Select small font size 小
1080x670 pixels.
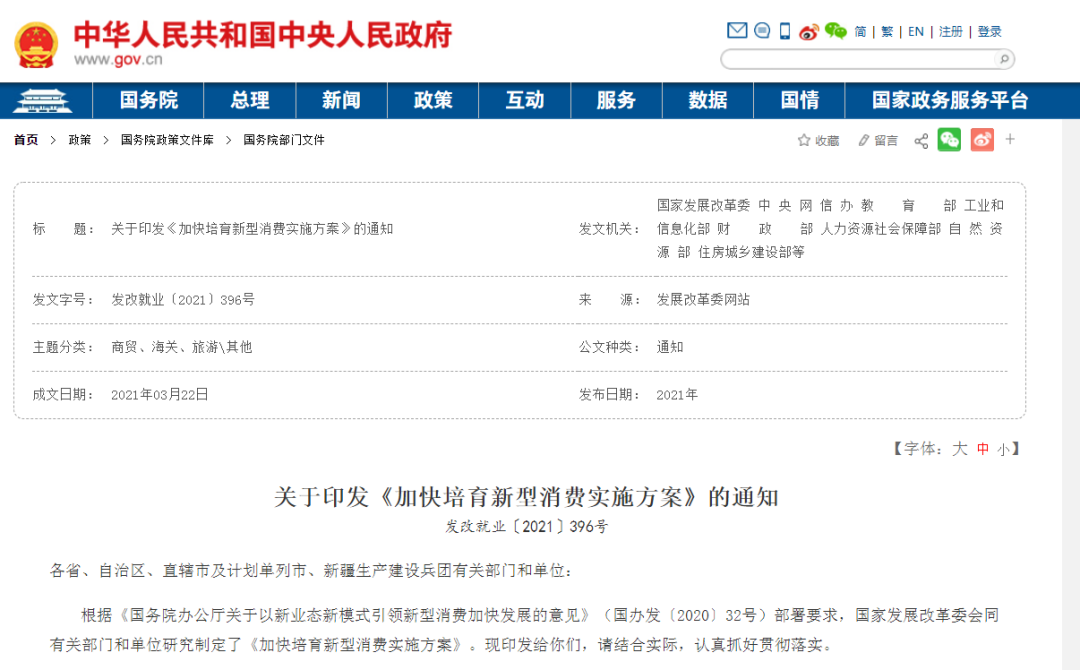point(1003,450)
